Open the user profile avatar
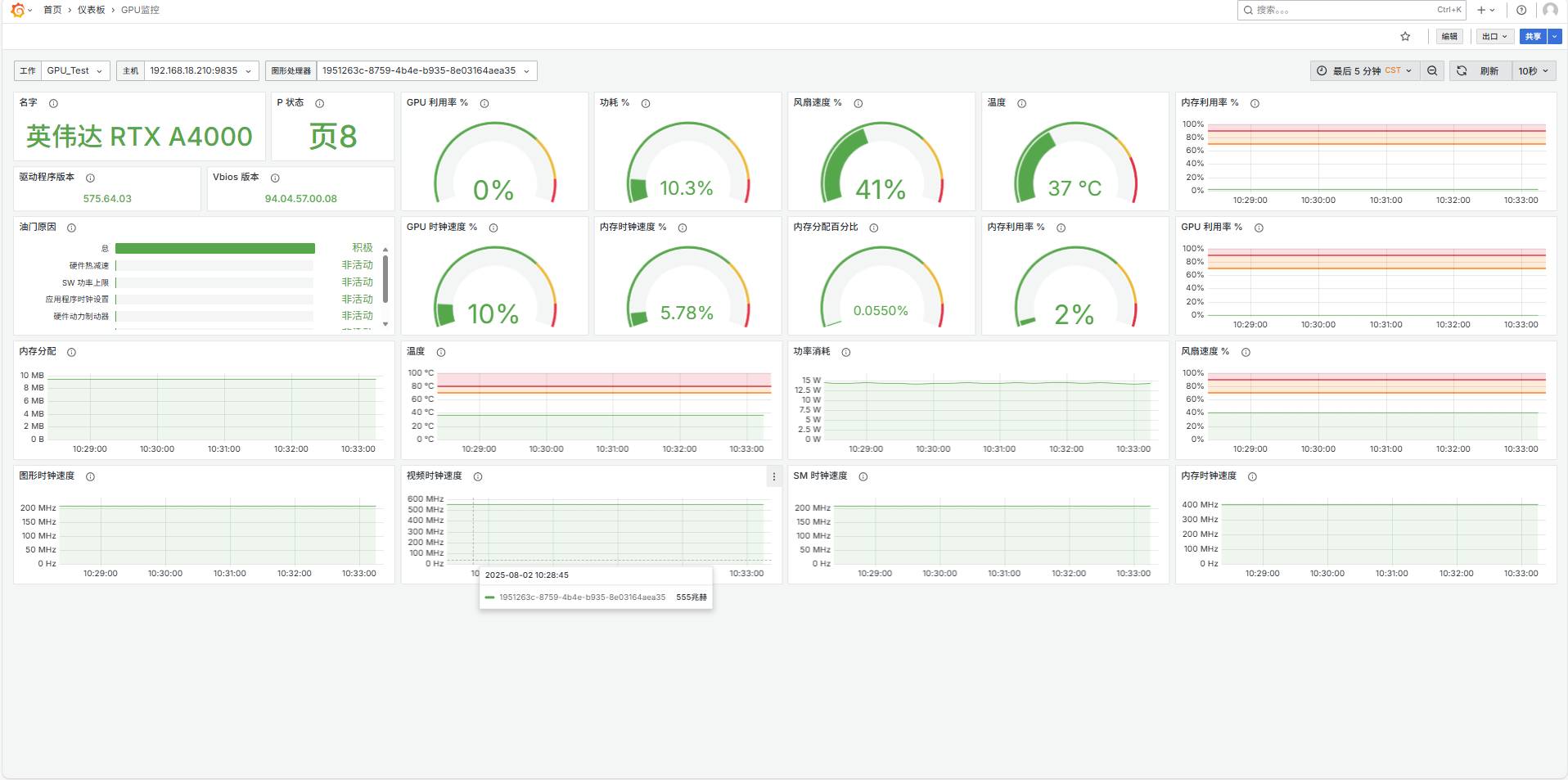This screenshot has width=1568, height=780. (1550, 10)
